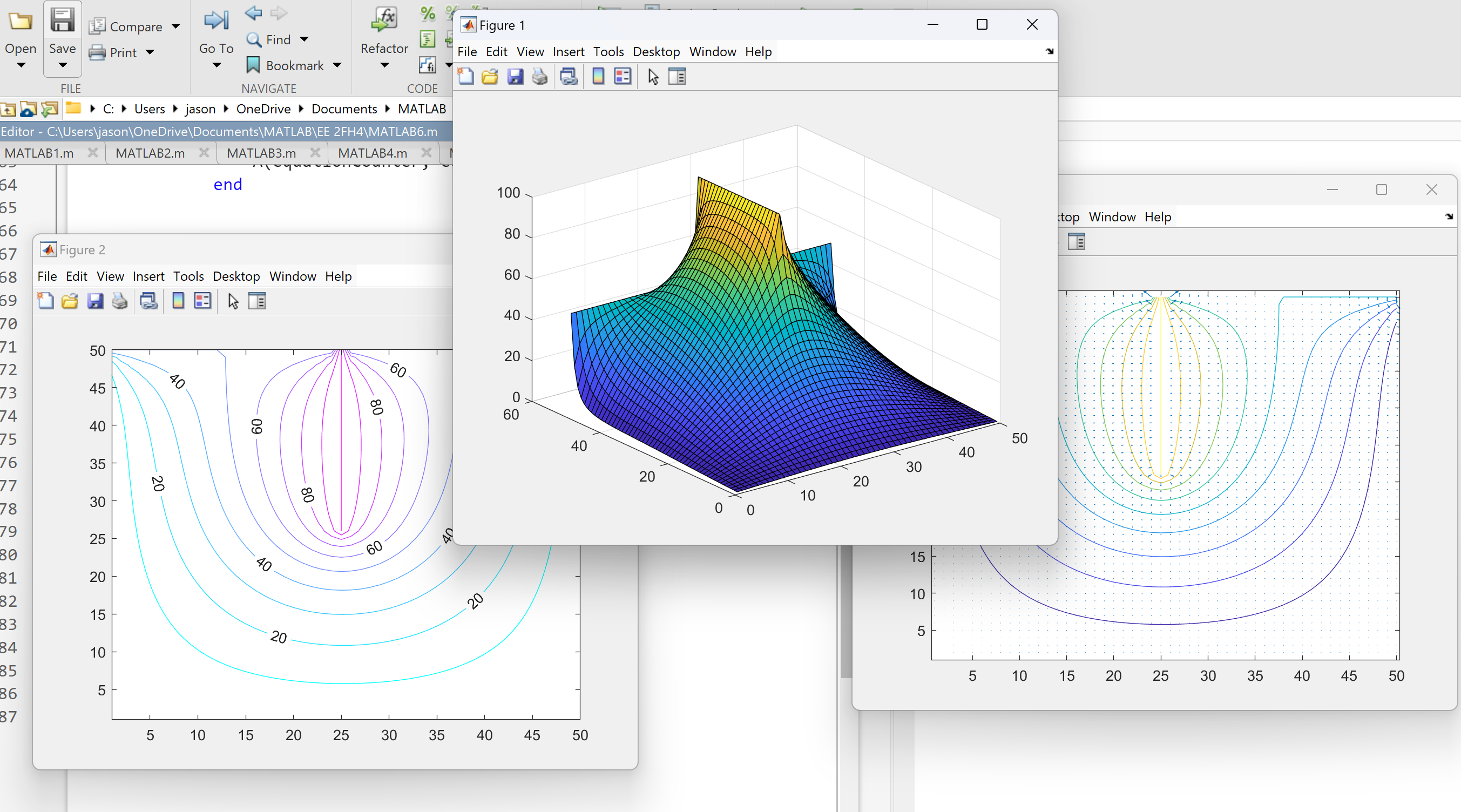Click the editor vertical scrollbar thumb
Viewport: 1461px width, 812px height.
click(846, 612)
